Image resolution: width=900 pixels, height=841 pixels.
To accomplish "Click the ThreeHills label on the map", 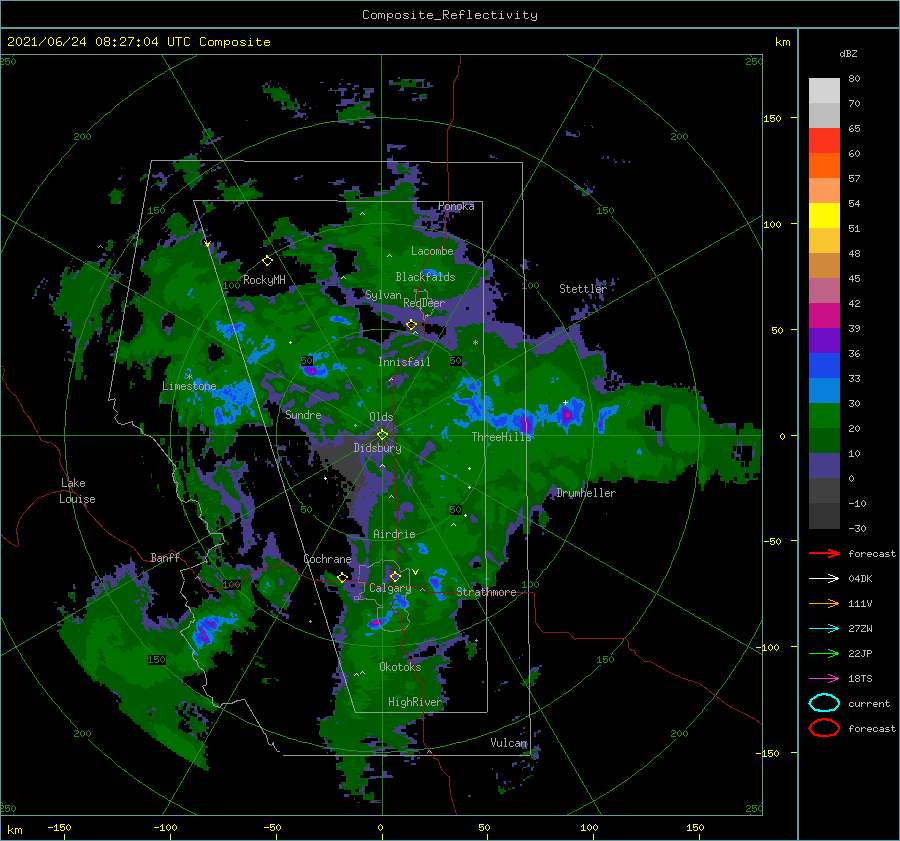I will 502,437.
